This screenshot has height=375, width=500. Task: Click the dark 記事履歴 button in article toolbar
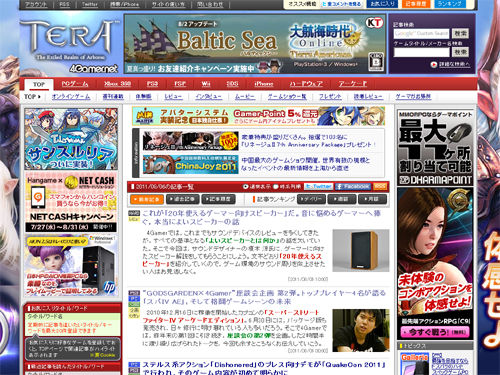pyautogui.click(x=218, y=199)
